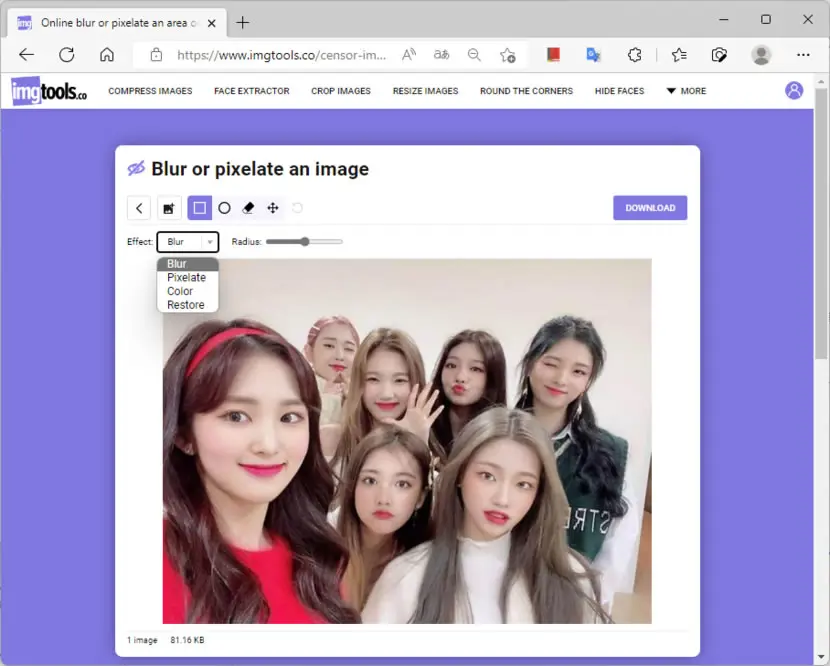Click the back arrow in toolbar

point(139,208)
